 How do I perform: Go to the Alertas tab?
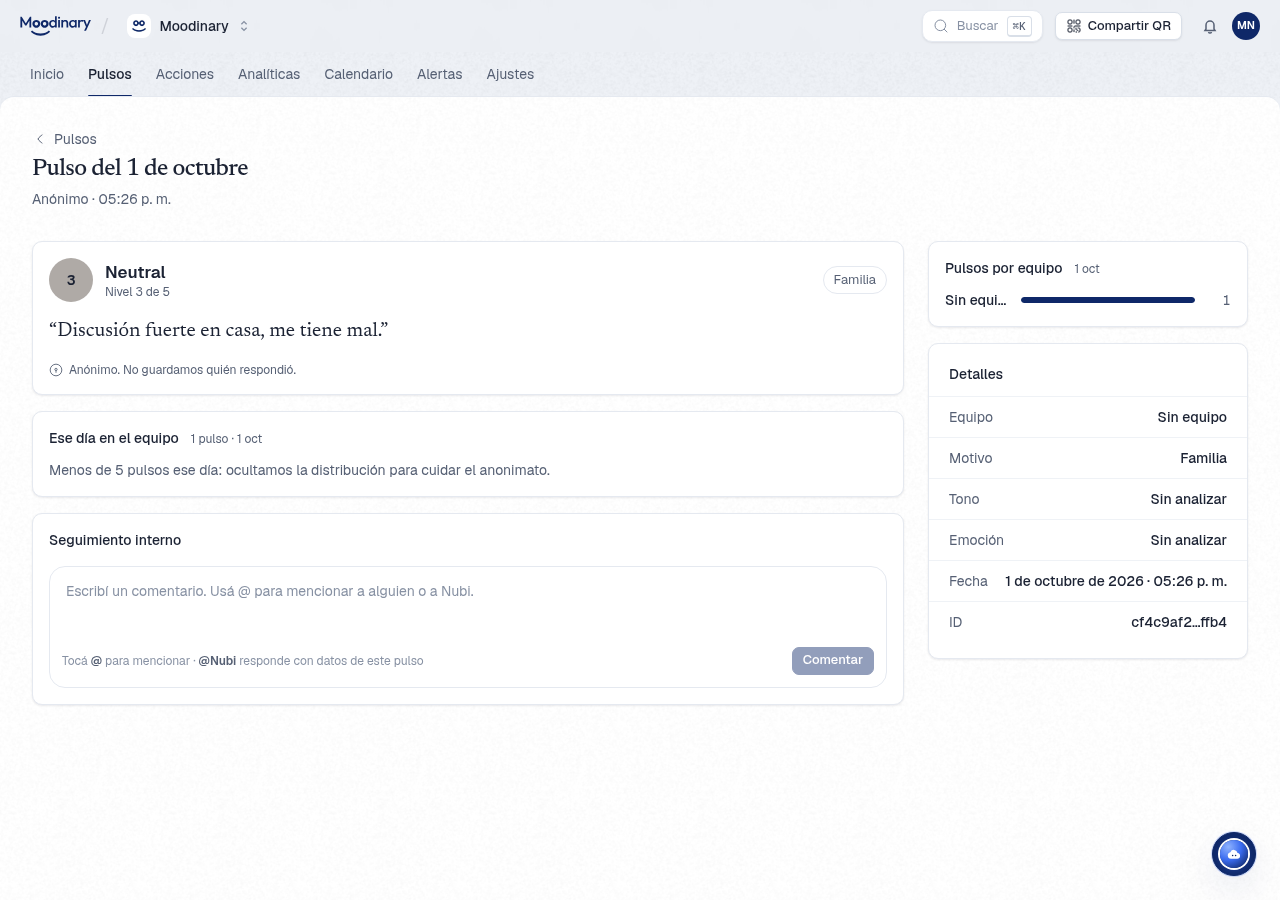pos(440,74)
